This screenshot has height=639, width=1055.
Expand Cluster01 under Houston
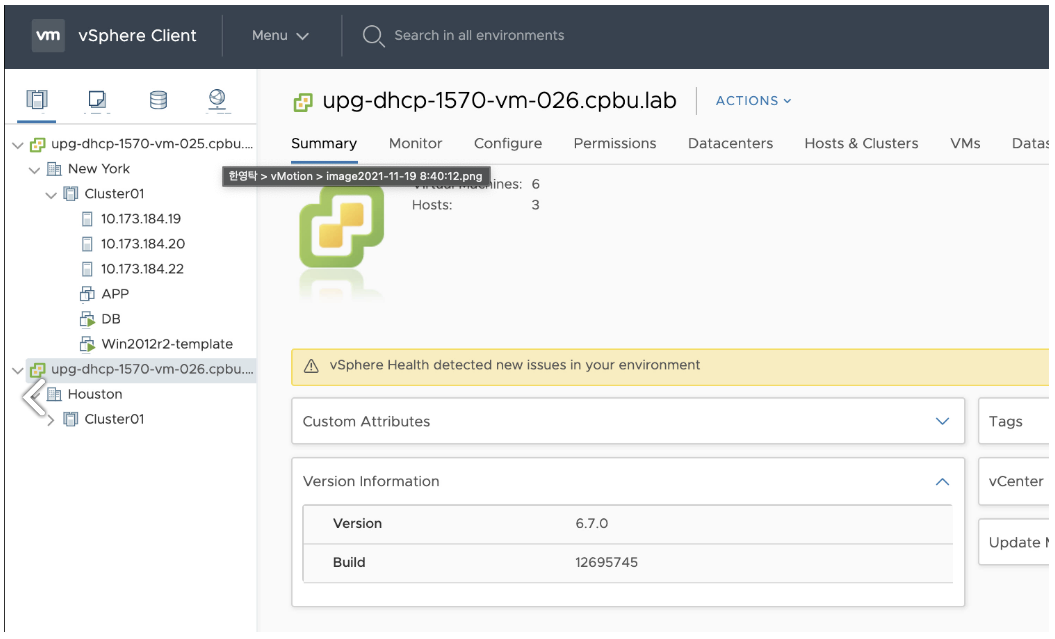(x=51, y=420)
